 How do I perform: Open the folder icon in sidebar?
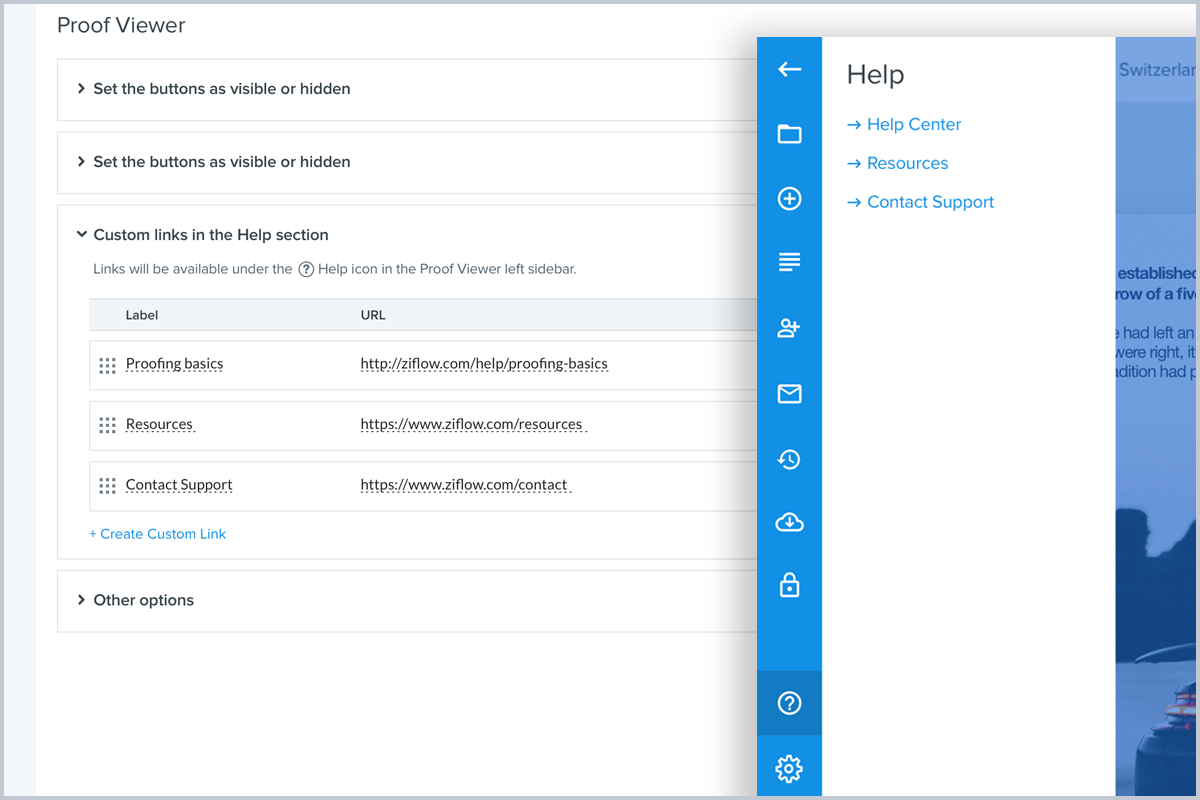(x=789, y=134)
